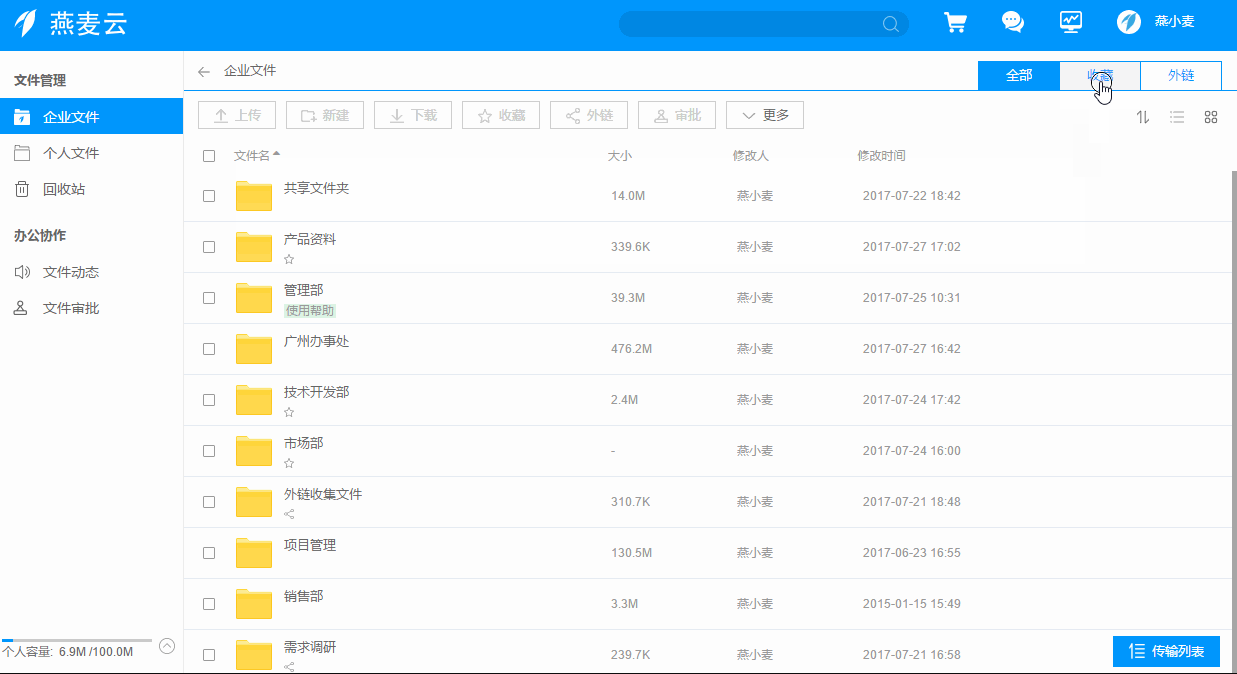The height and width of the screenshot is (674, 1237).
Task: Click the 审批 approval icon
Action: pos(676,114)
